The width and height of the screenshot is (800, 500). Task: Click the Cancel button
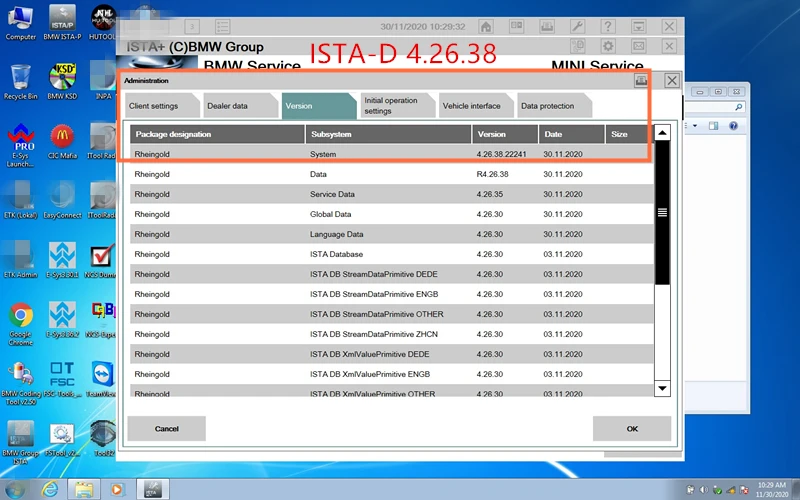pyautogui.click(x=166, y=429)
